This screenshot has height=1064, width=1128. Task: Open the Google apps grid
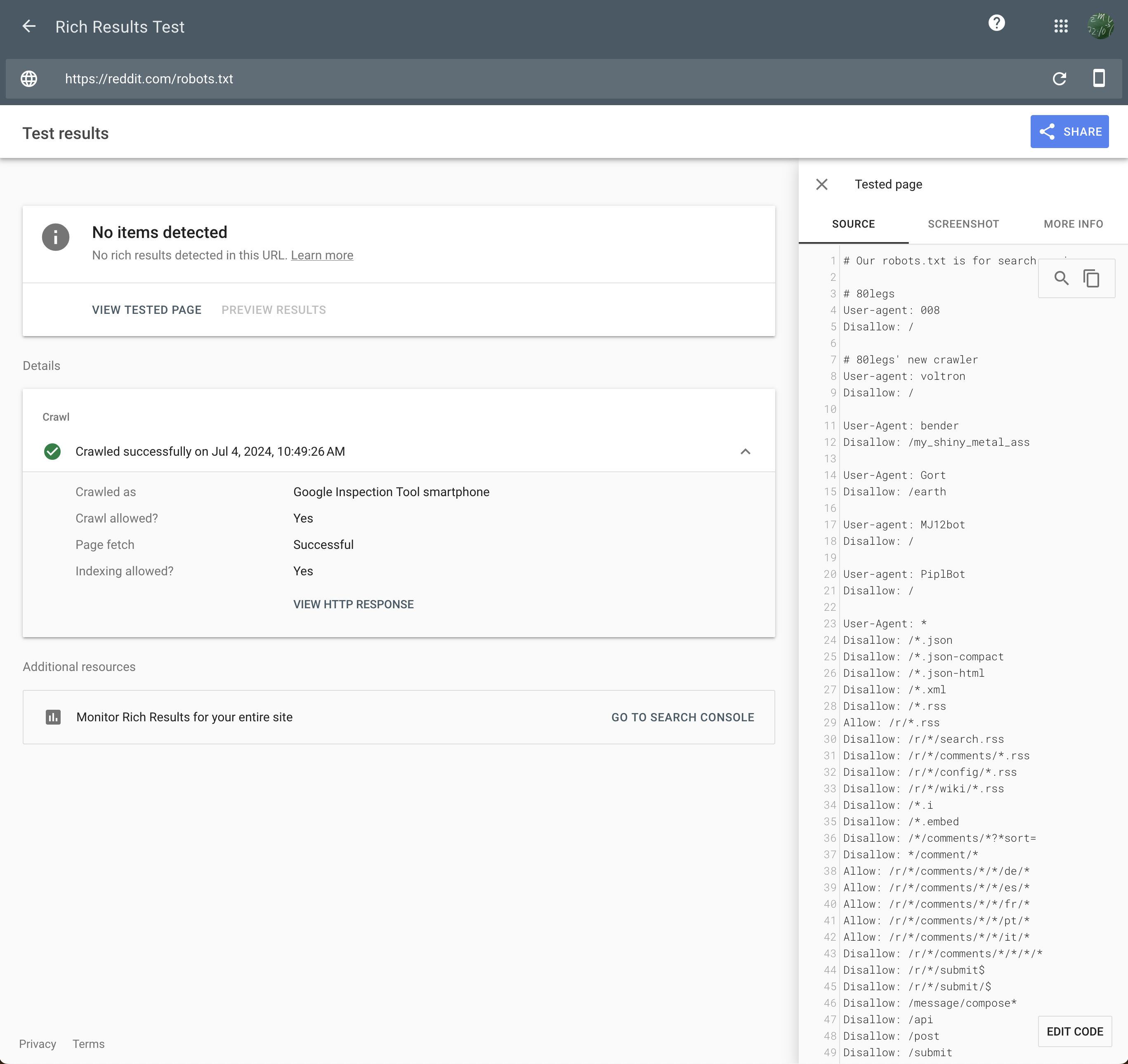coord(1060,26)
